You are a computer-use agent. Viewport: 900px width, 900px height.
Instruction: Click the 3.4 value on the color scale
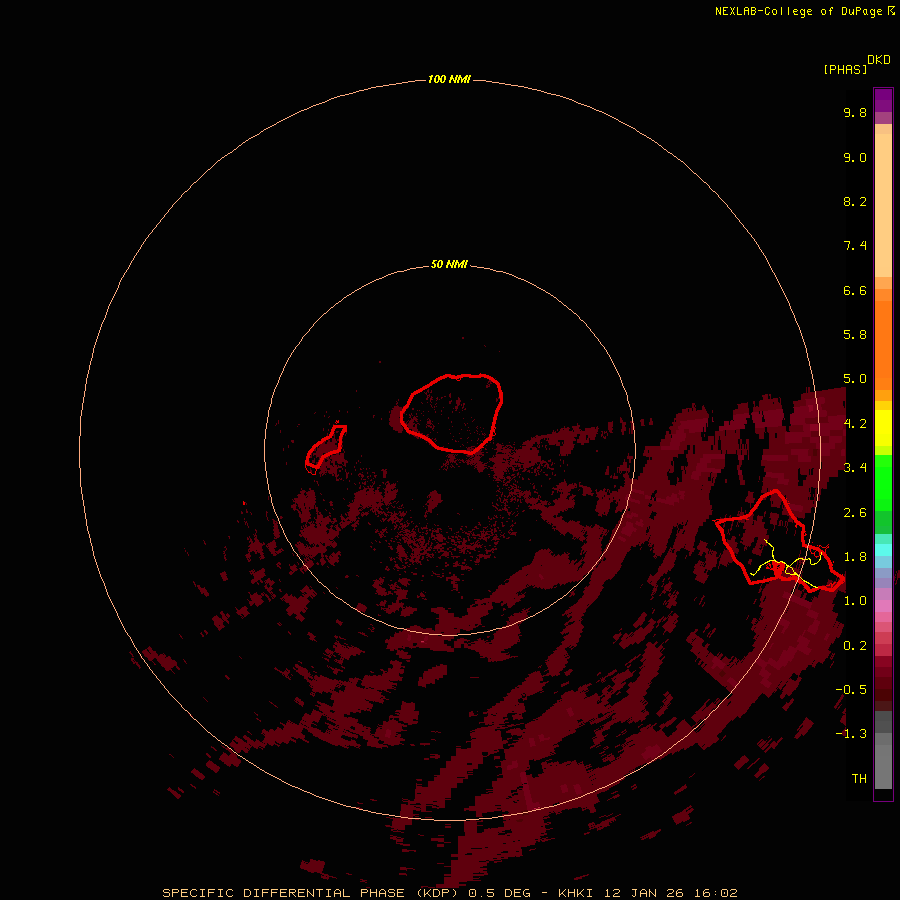click(x=855, y=468)
